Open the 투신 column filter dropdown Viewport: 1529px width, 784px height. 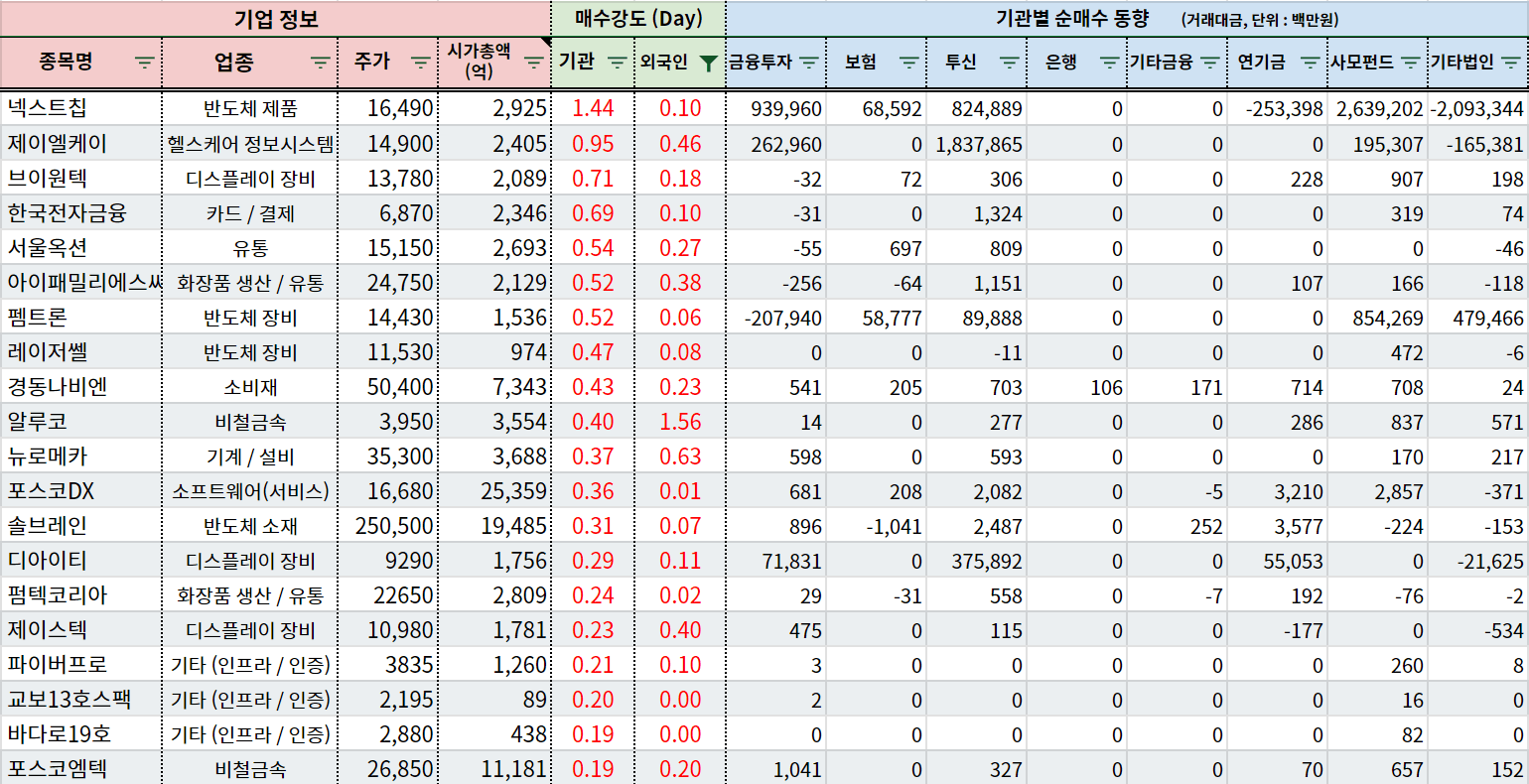click(1010, 63)
